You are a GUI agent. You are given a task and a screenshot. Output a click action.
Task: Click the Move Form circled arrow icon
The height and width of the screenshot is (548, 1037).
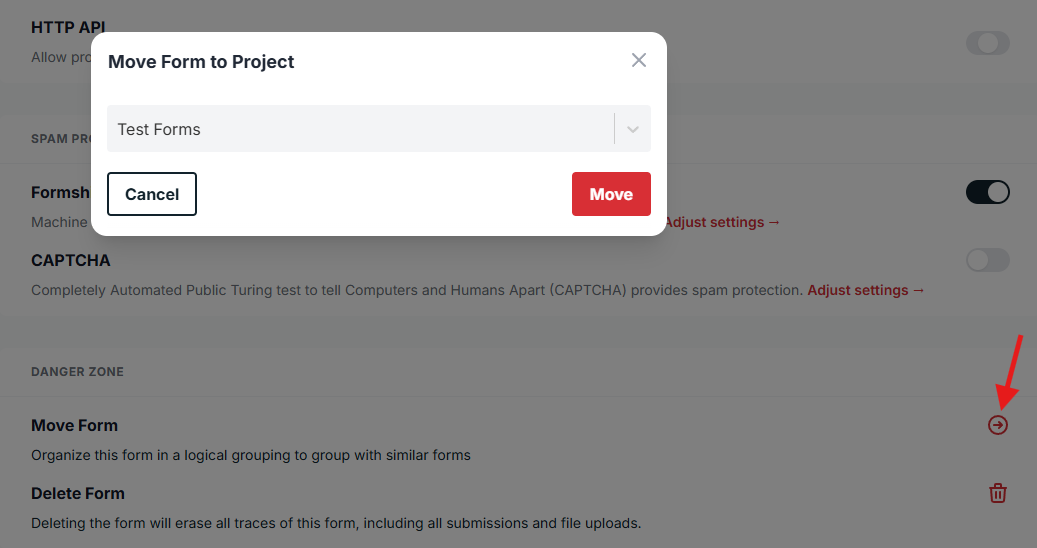click(998, 426)
